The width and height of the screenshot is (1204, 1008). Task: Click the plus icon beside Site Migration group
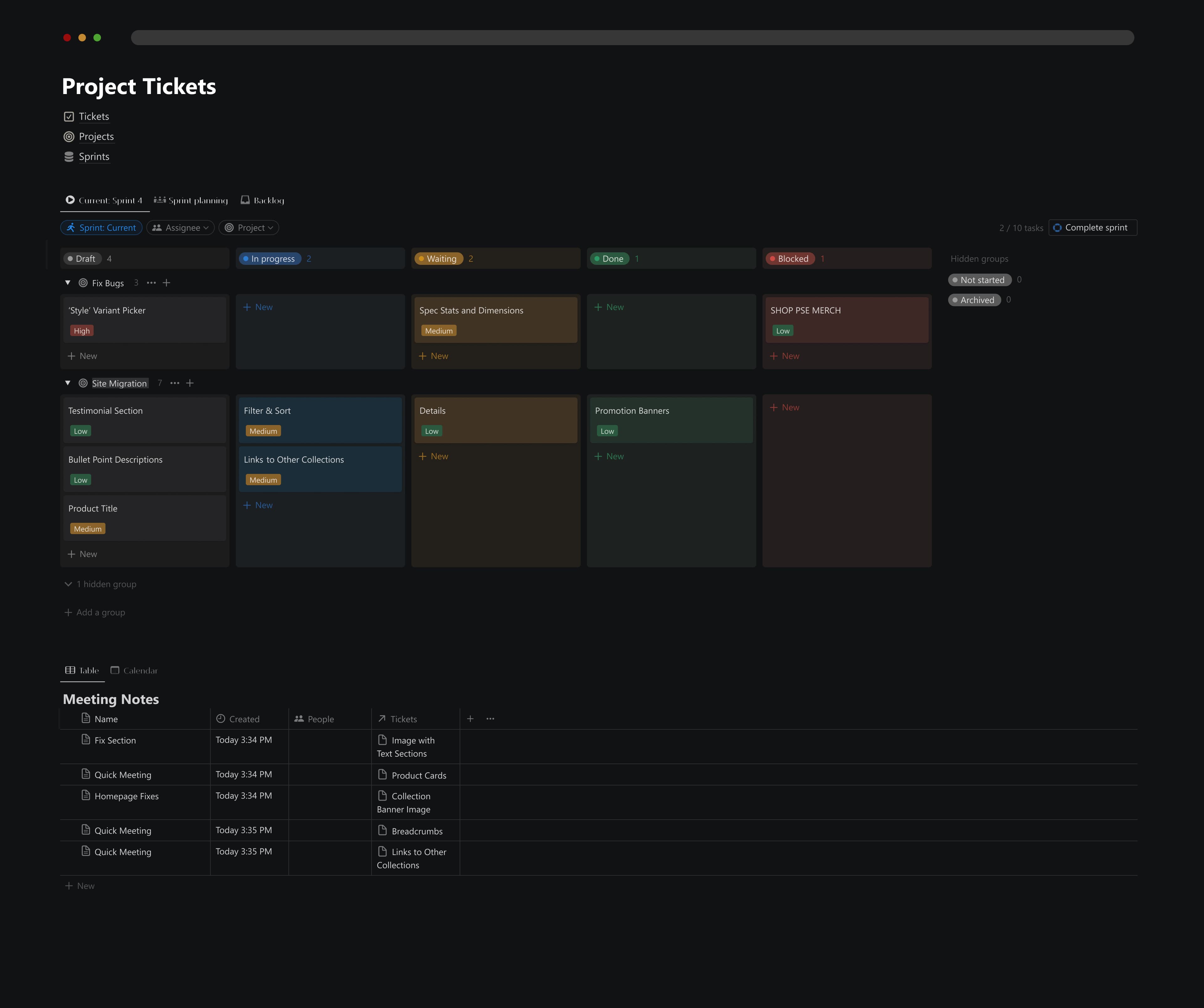click(x=190, y=383)
